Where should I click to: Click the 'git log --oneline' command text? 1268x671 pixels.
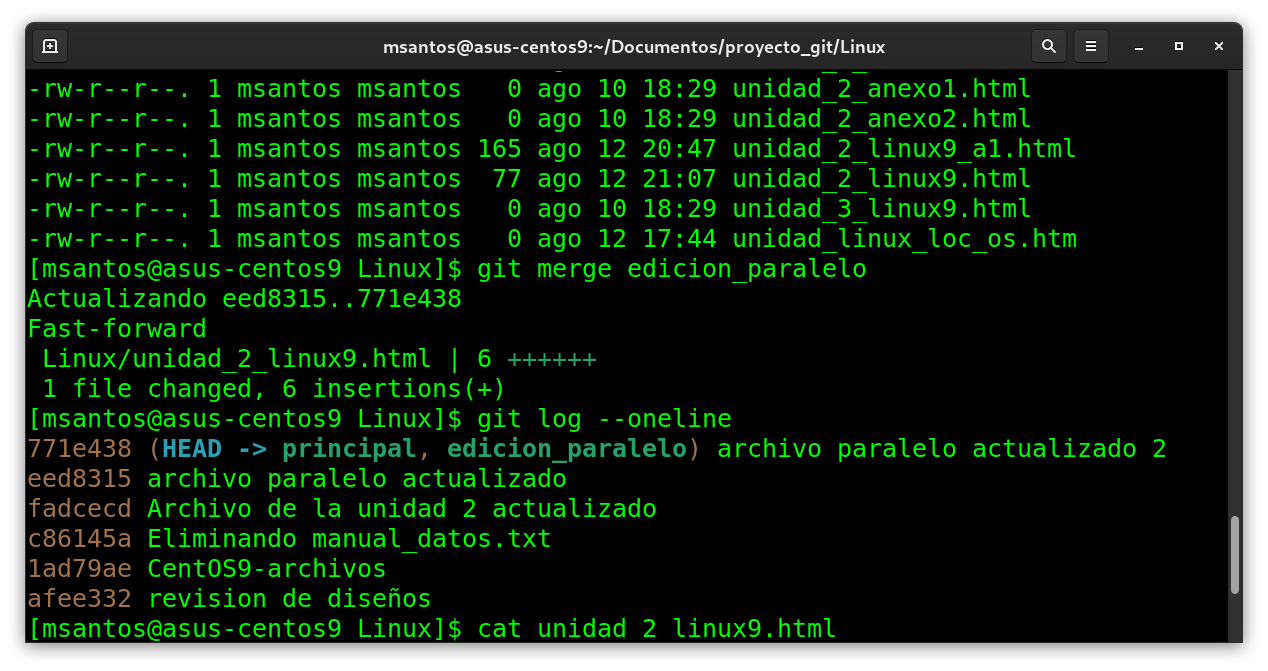pos(604,419)
